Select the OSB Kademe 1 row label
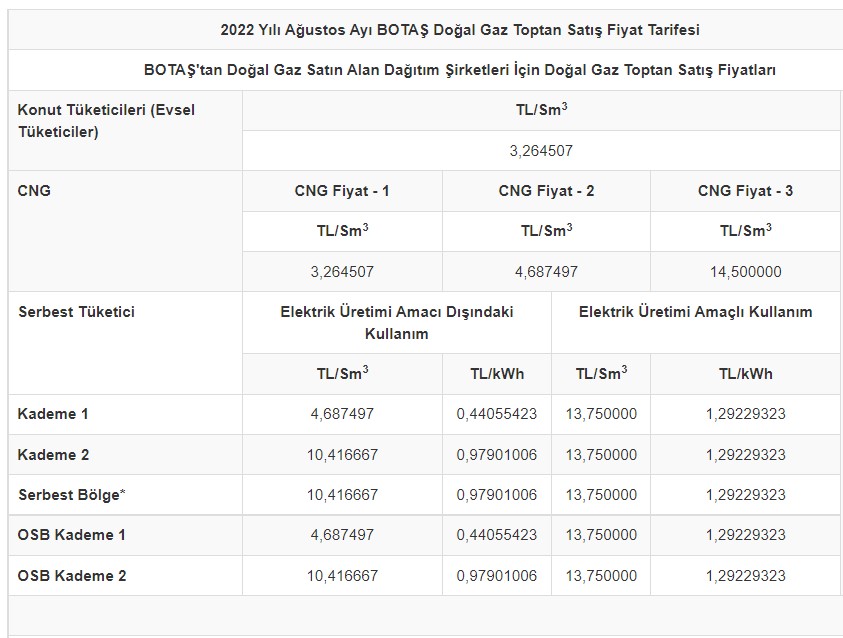843x638 pixels. coord(72,535)
